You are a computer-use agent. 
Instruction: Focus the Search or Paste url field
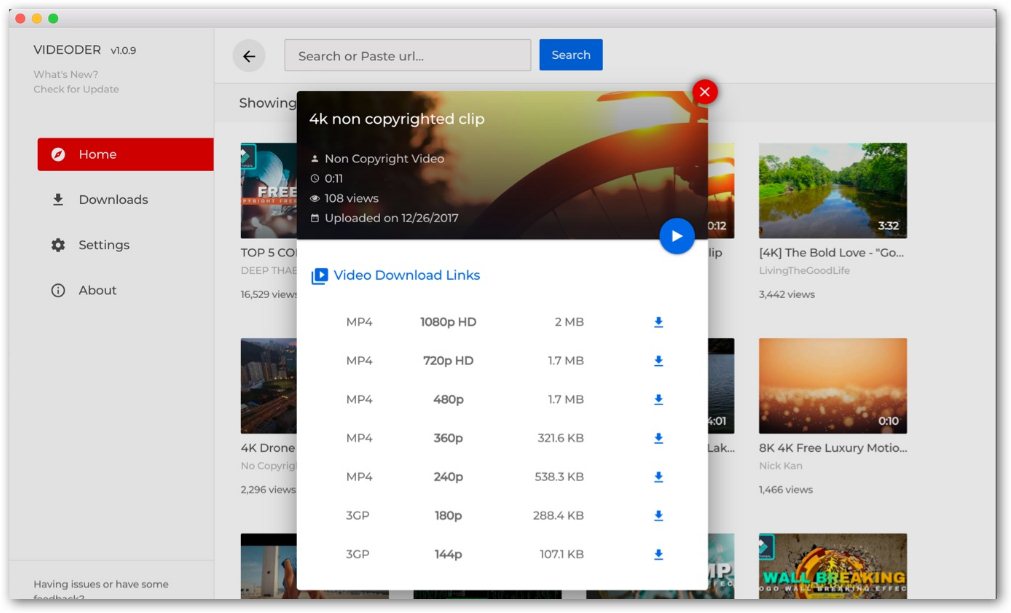[407, 55]
